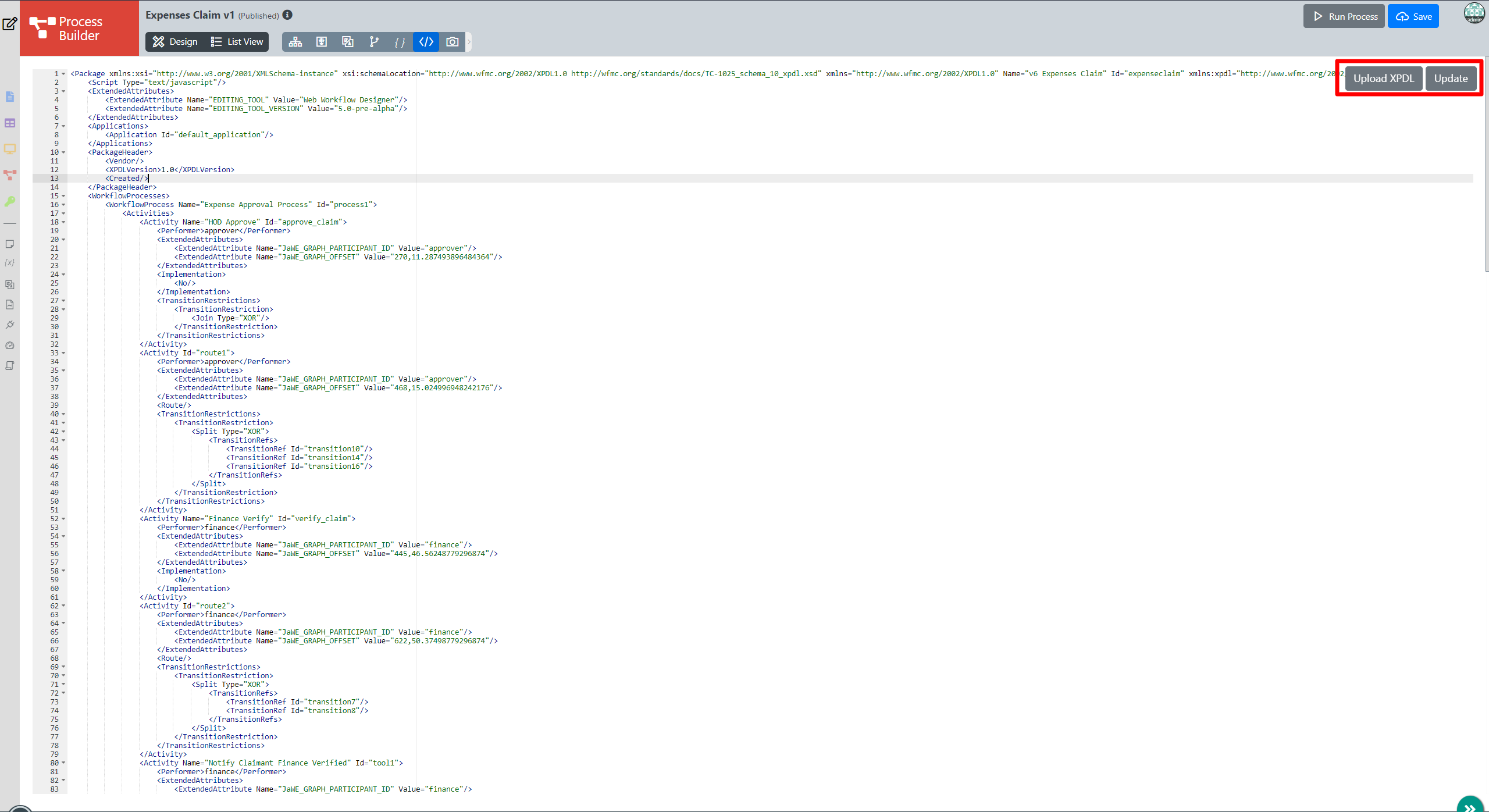Expand toolbar with small right chevron
Screen dimensions: 1489x812
click(469, 42)
